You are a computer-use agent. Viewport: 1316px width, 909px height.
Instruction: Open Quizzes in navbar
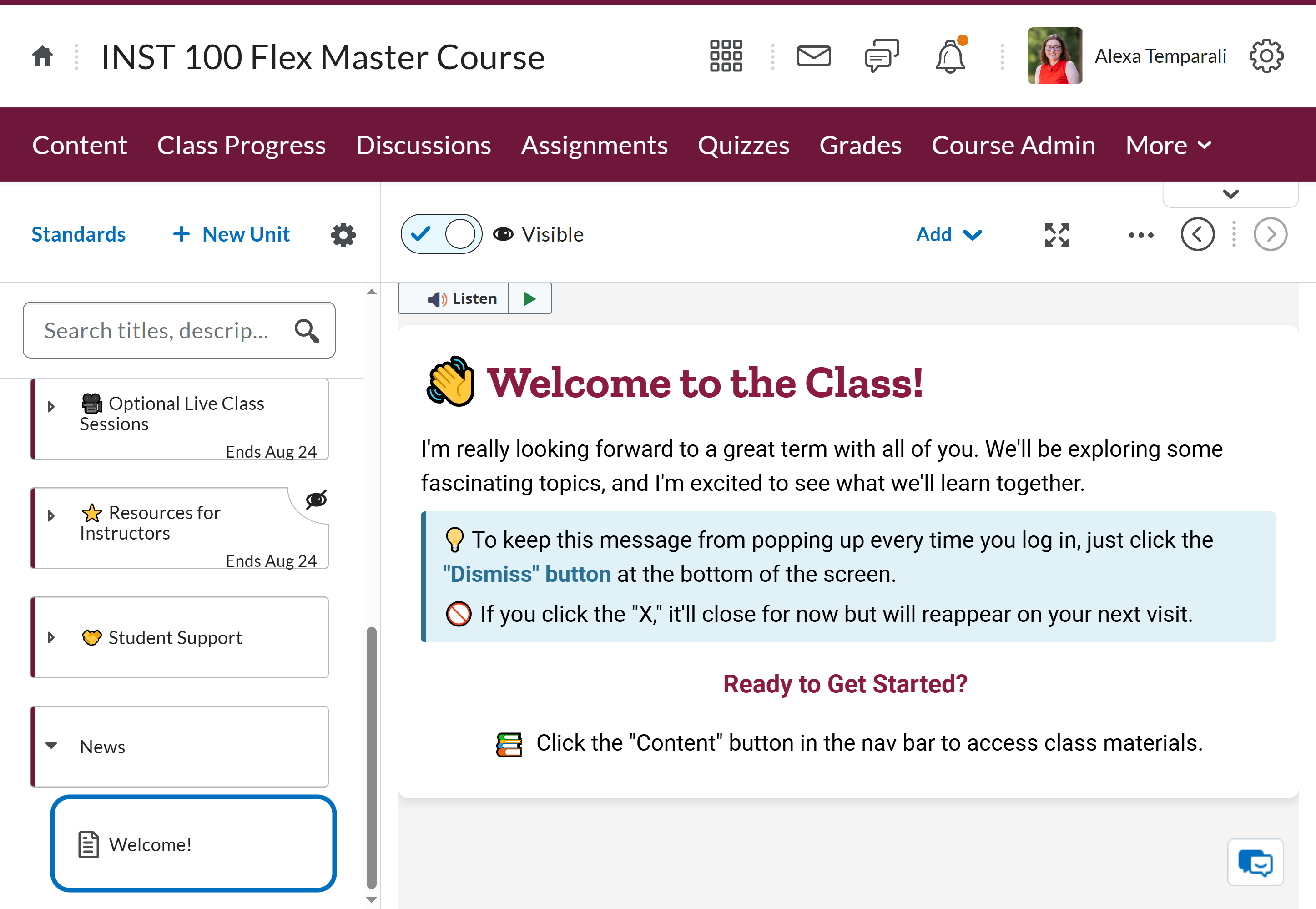tap(743, 145)
